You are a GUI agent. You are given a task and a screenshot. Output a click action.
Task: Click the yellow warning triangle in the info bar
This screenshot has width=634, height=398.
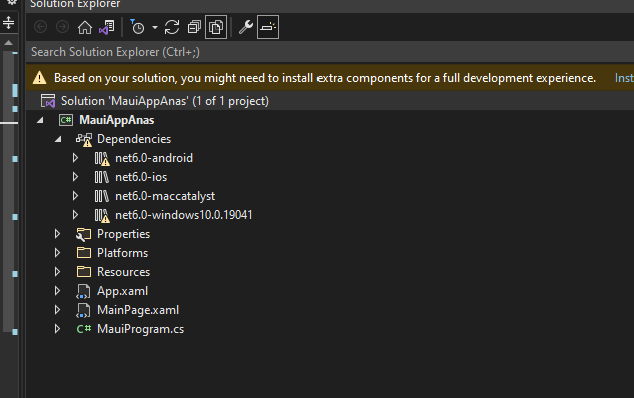pyautogui.click(x=40, y=77)
